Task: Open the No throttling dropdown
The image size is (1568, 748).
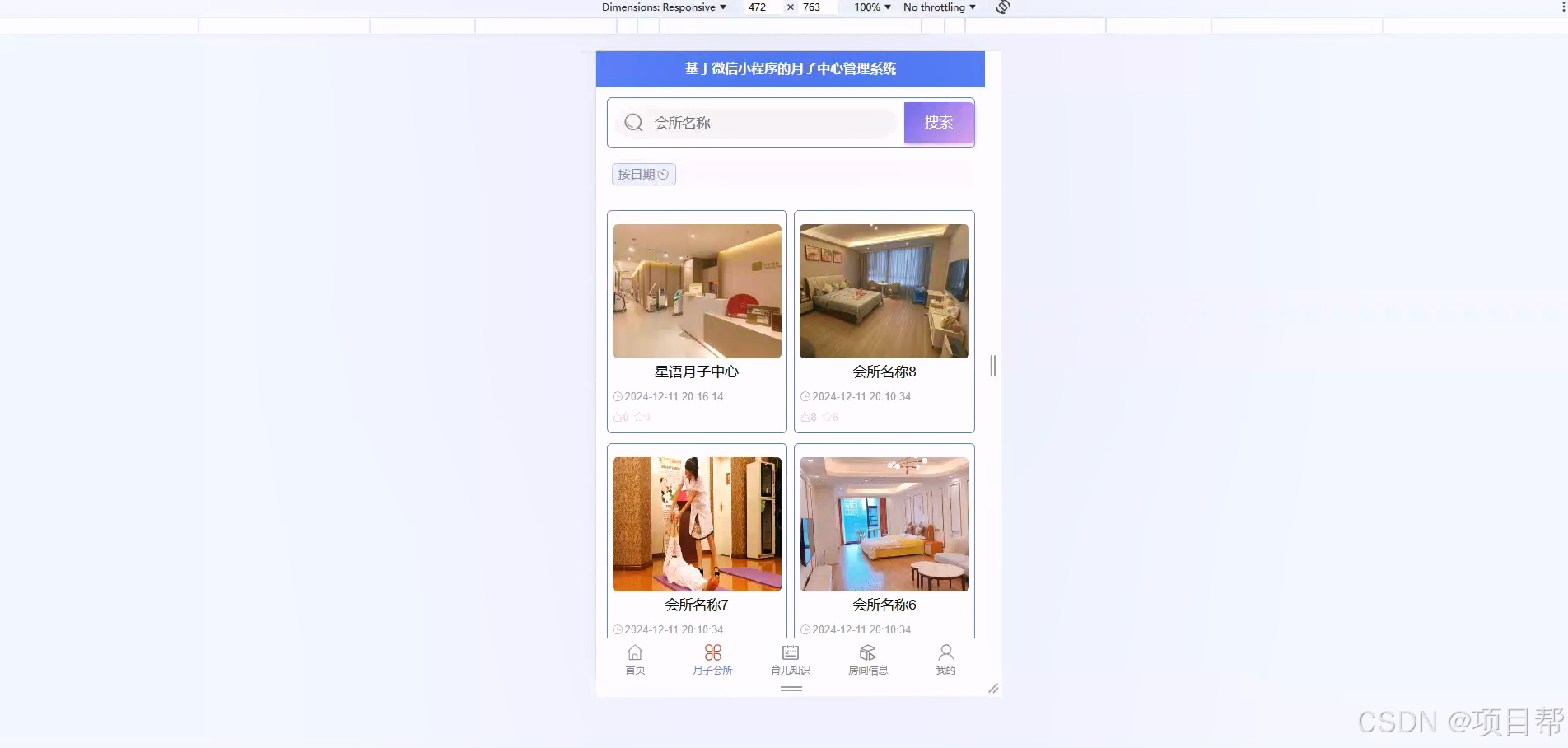Action: pyautogui.click(x=938, y=7)
